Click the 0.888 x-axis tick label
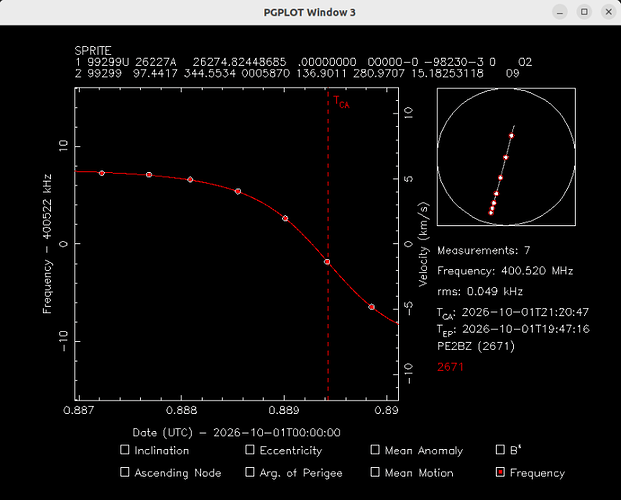 coord(182,410)
